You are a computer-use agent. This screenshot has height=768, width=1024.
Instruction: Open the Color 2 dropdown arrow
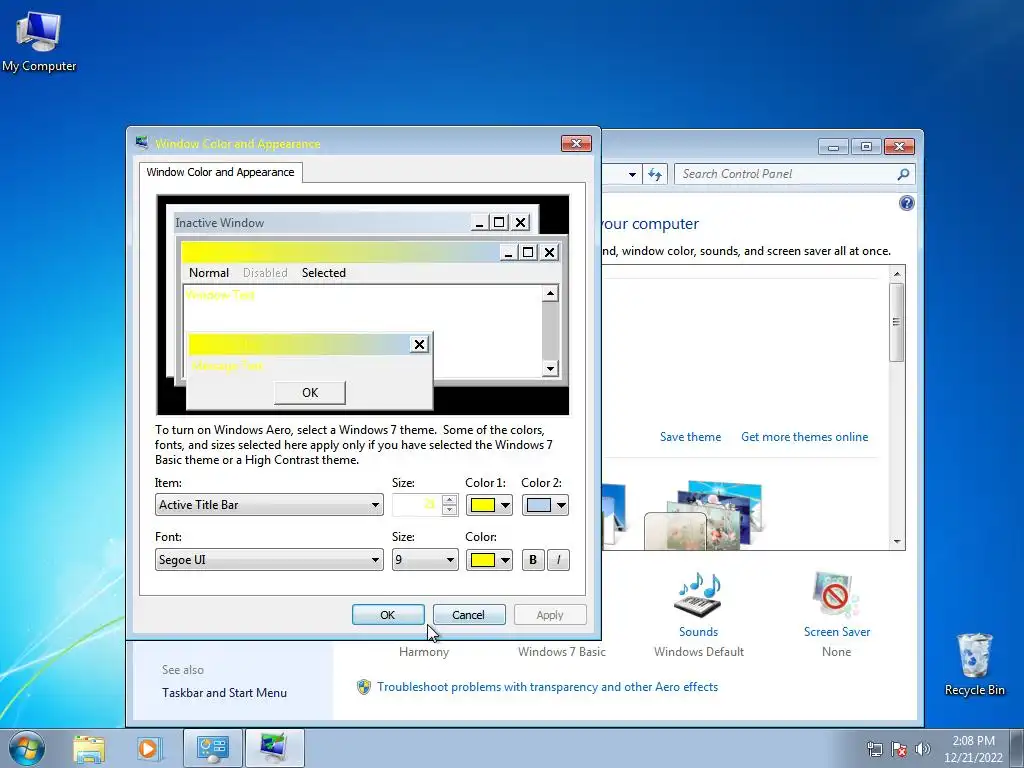(x=561, y=505)
